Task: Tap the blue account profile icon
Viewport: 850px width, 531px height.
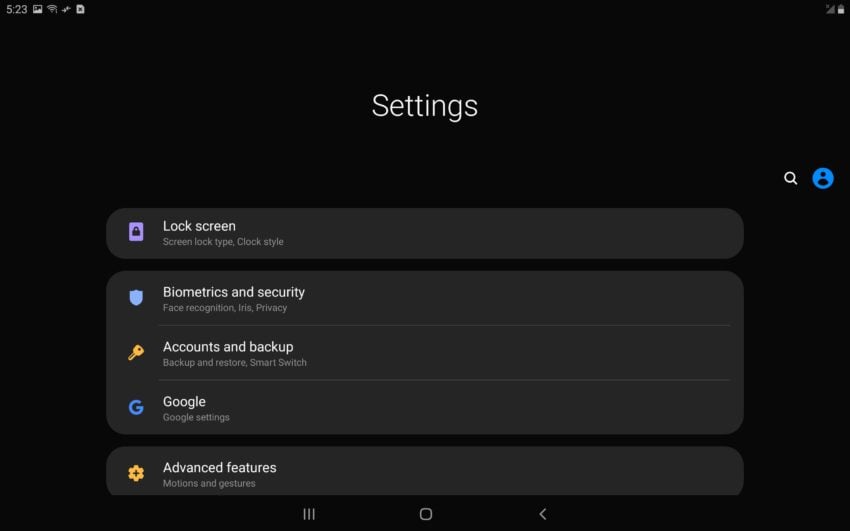Action: click(x=822, y=178)
